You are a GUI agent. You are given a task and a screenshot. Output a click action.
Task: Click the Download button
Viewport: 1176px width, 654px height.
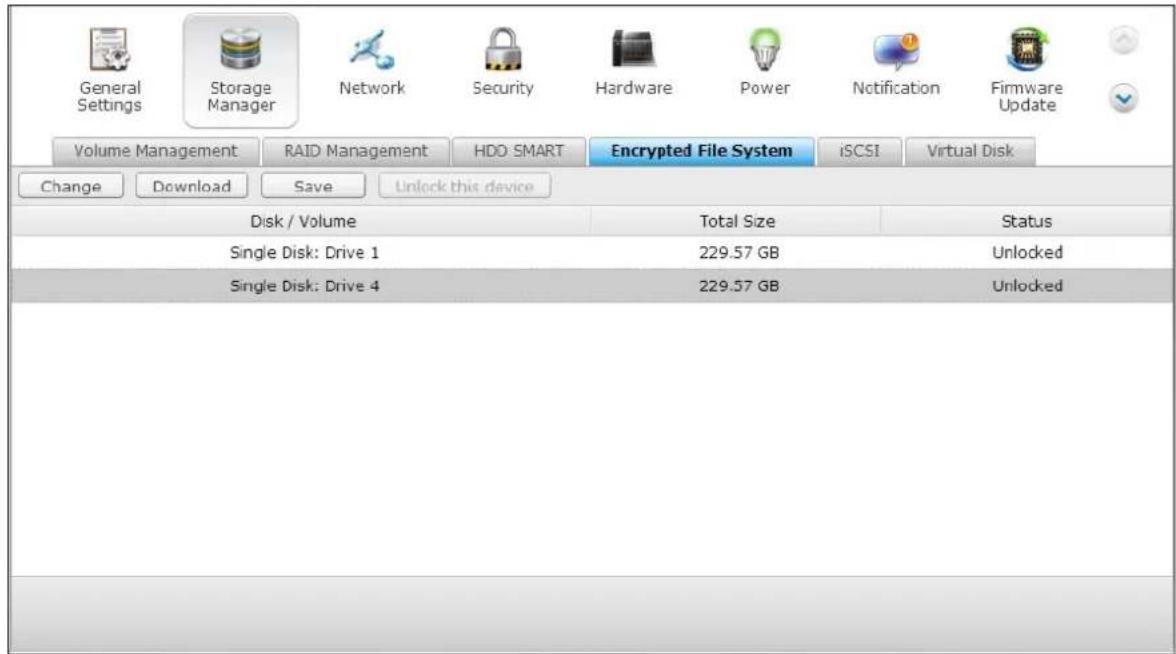(191, 186)
